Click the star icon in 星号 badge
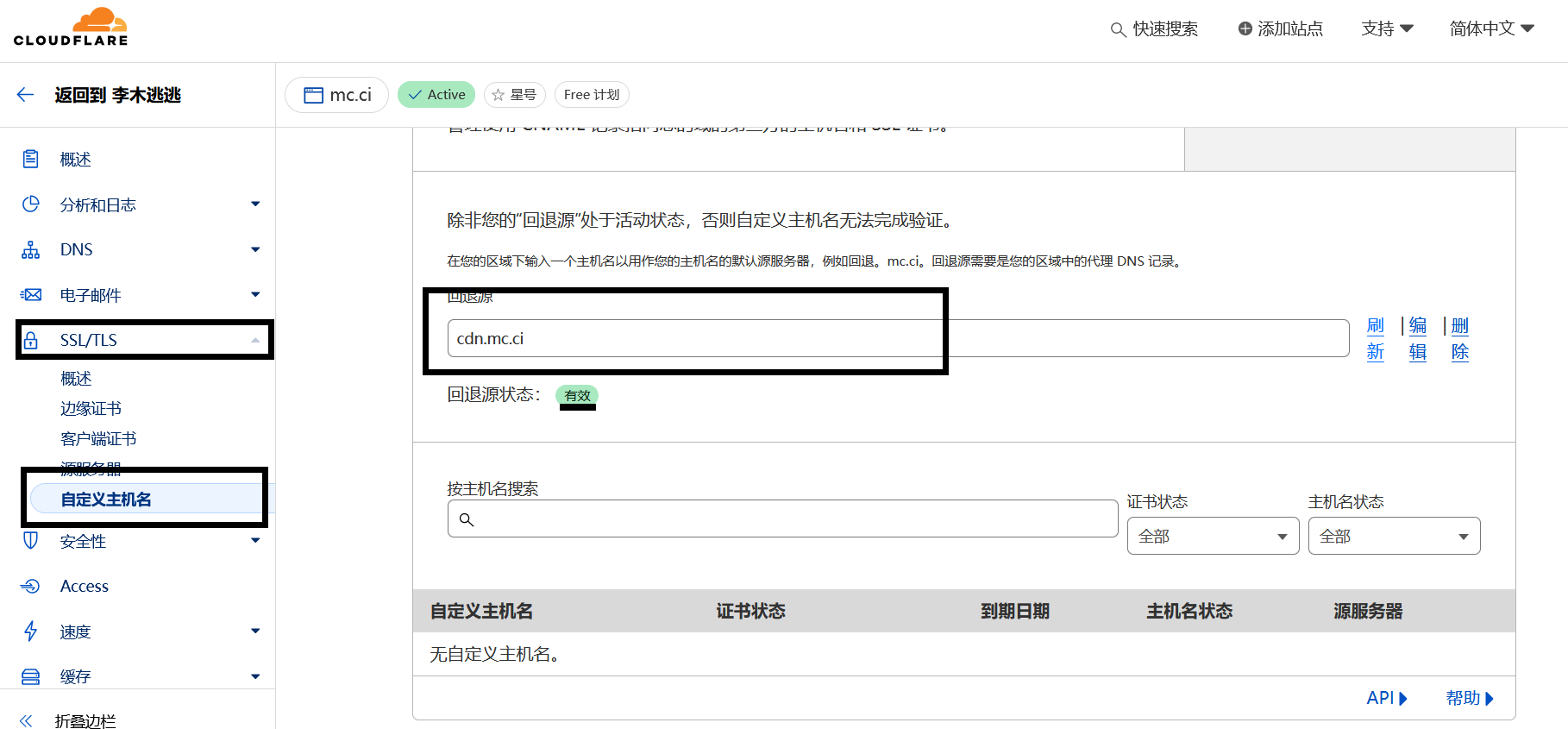 [x=498, y=95]
